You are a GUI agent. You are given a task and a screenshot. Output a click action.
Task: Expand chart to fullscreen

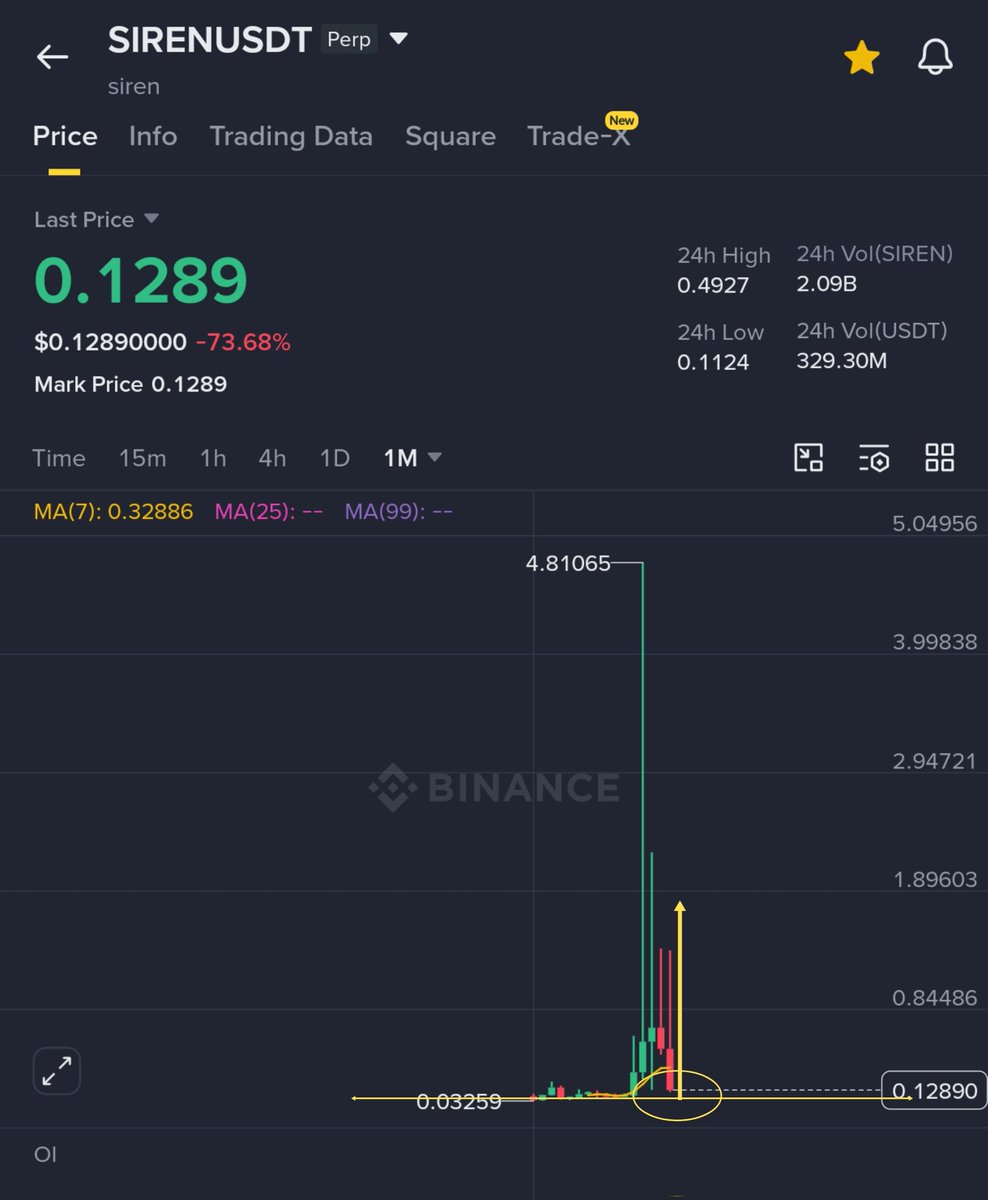[x=57, y=1072]
